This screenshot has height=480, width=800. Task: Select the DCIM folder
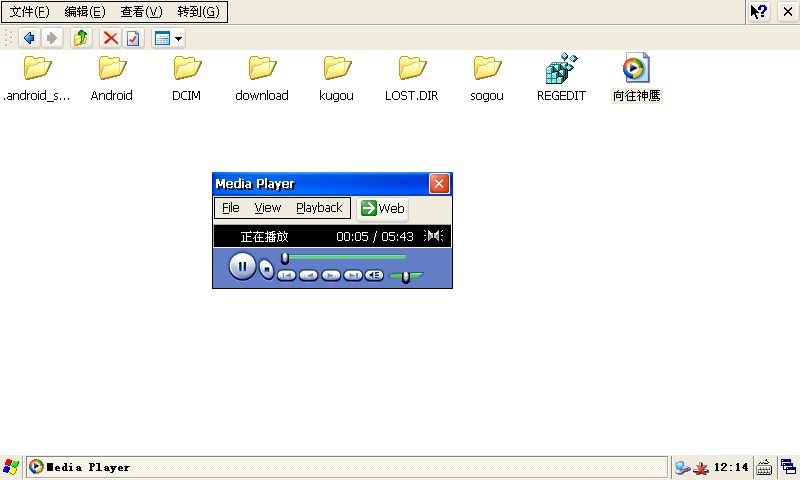point(187,77)
